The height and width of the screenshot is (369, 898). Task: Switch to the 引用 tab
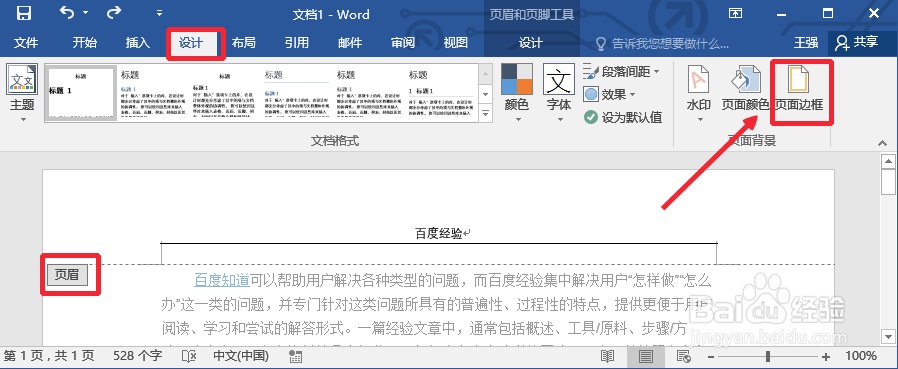pos(297,43)
